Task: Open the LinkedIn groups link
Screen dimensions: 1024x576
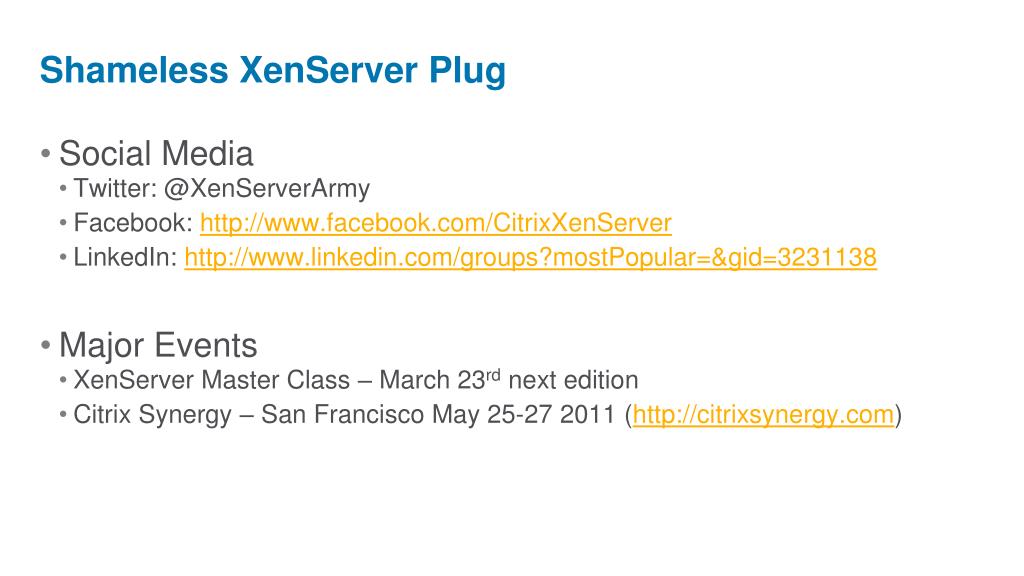Action: 530,258
